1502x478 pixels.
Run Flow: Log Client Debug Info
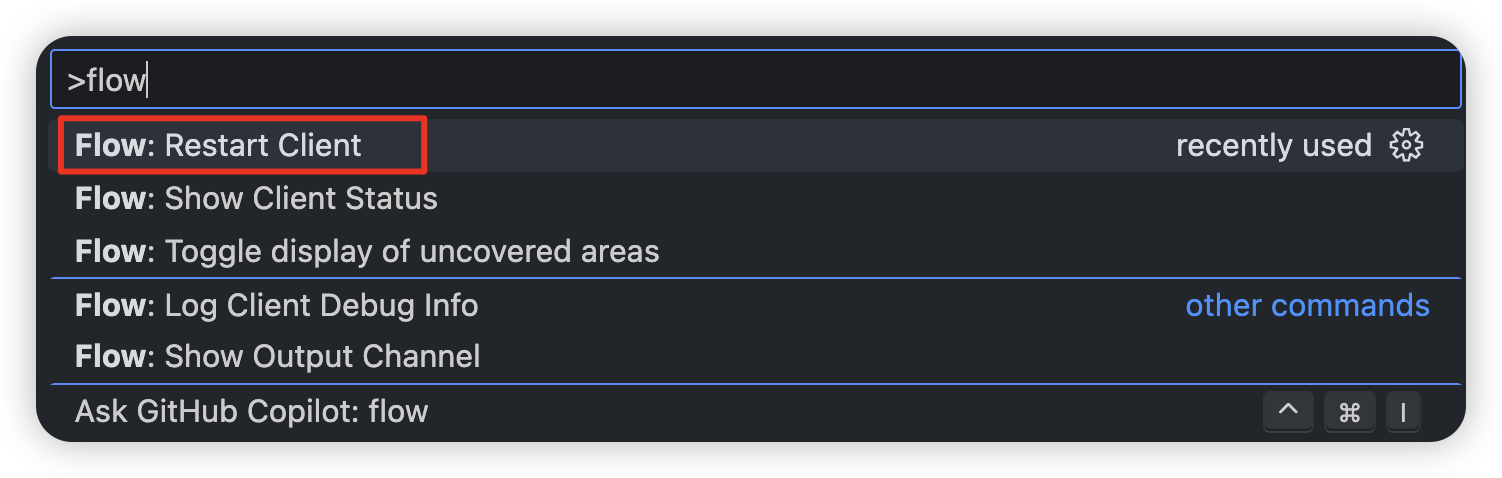pyautogui.click(x=320, y=305)
